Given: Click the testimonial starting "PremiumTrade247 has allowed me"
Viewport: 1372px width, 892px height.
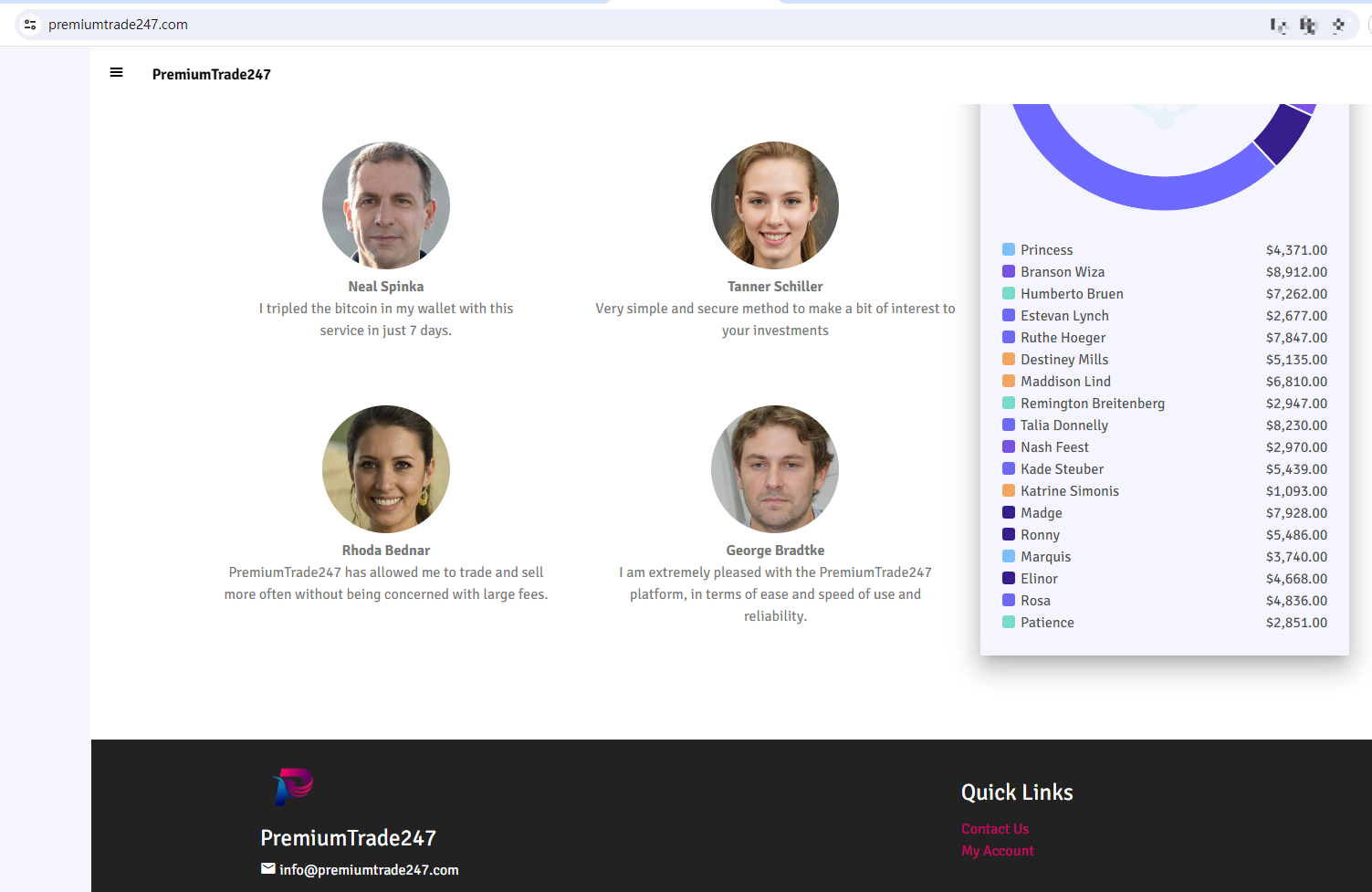Looking at the screenshot, I should pos(386,583).
